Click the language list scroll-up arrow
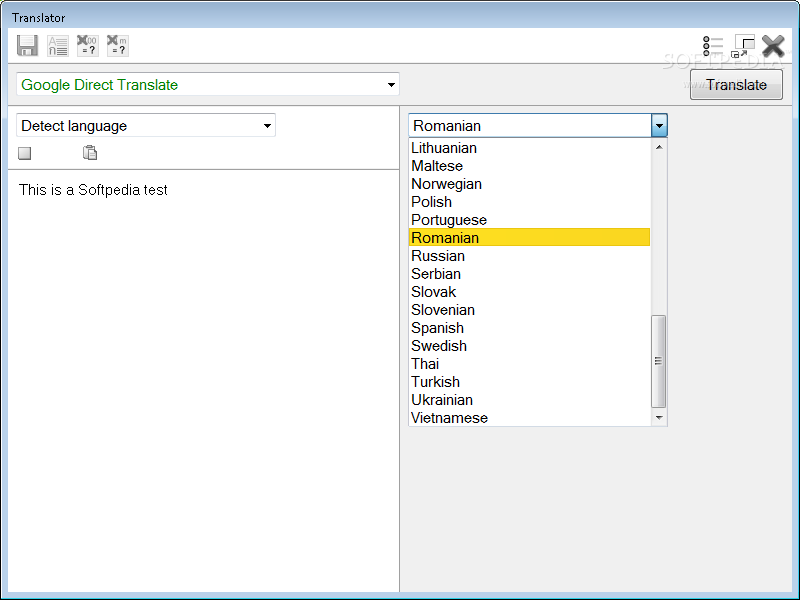Screen dimensions: 800x600 [659, 147]
